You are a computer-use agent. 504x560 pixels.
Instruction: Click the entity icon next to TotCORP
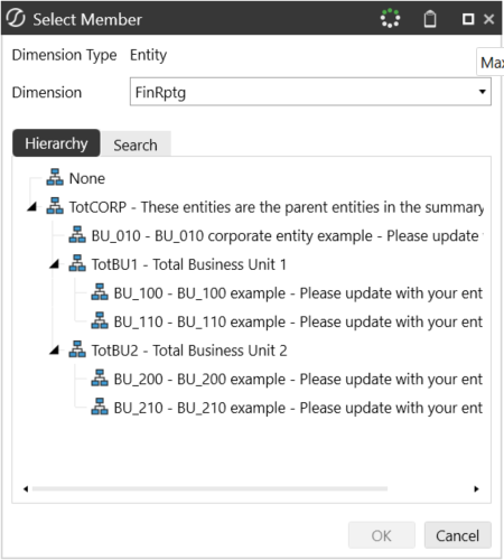pos(55,206)
